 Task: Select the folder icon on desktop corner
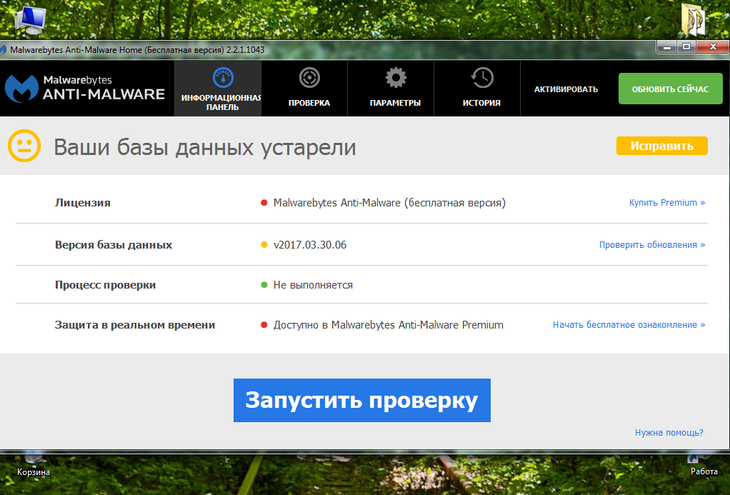(x=693, y=20)
